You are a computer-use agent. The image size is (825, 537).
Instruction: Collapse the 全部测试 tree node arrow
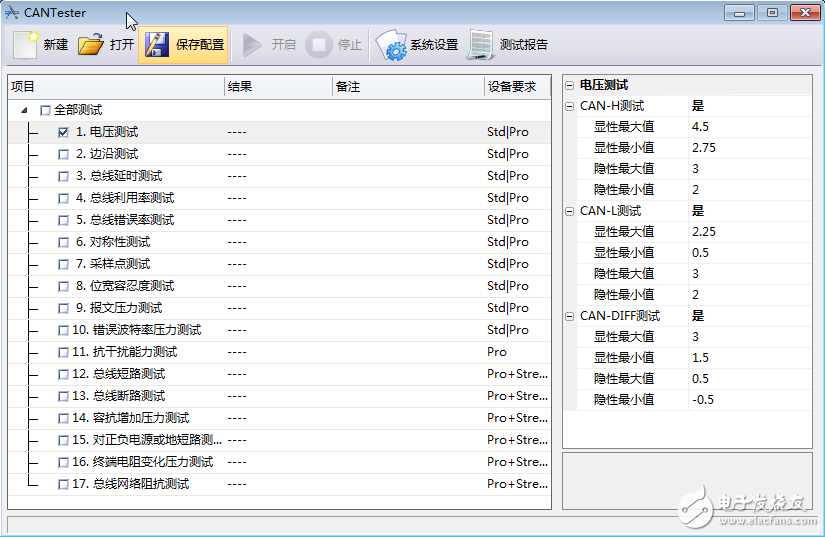coord(24,110)
